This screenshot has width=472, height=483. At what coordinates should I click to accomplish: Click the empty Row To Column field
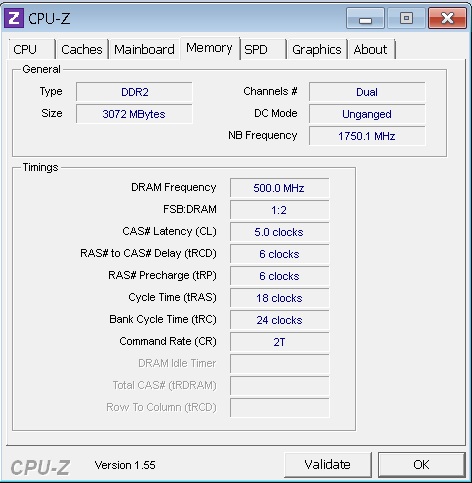click(279, 408)
